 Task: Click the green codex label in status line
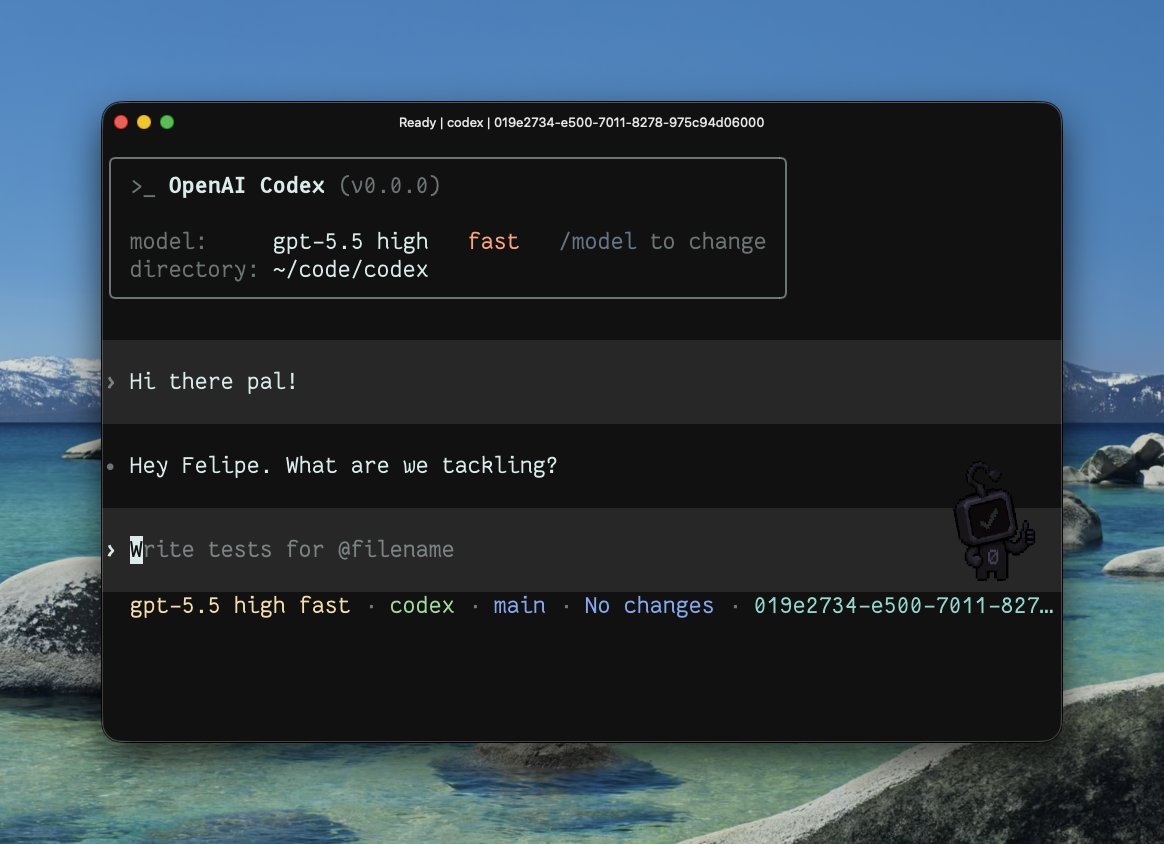coord(422,606)
